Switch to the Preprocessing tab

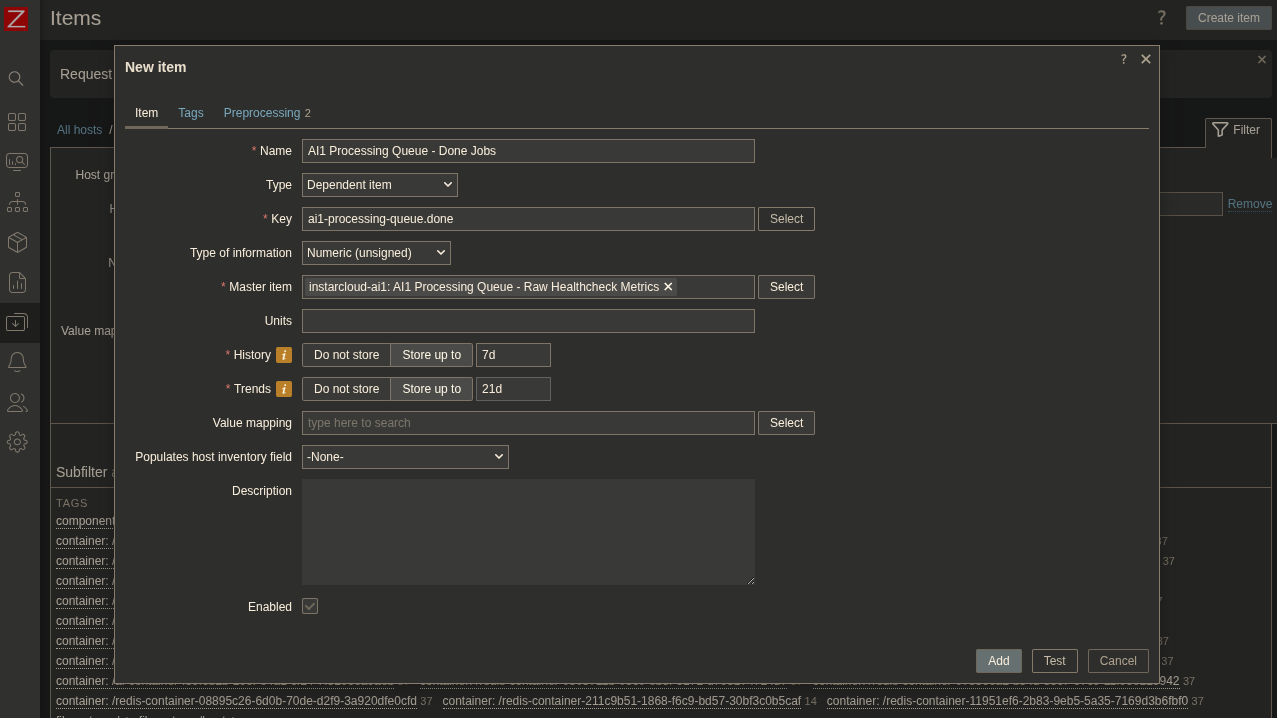point(262,113)
